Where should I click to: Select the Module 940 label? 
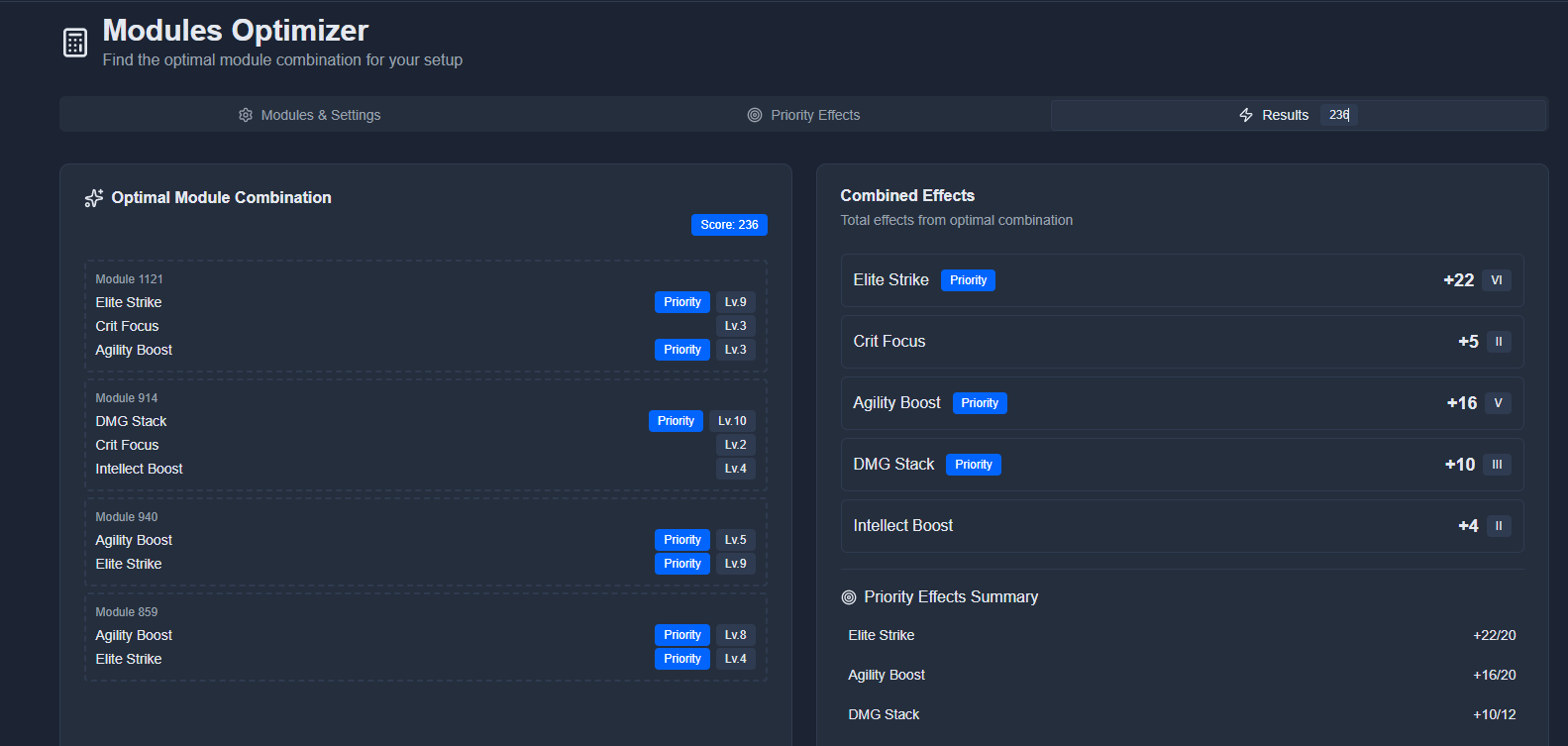(126, 517)
